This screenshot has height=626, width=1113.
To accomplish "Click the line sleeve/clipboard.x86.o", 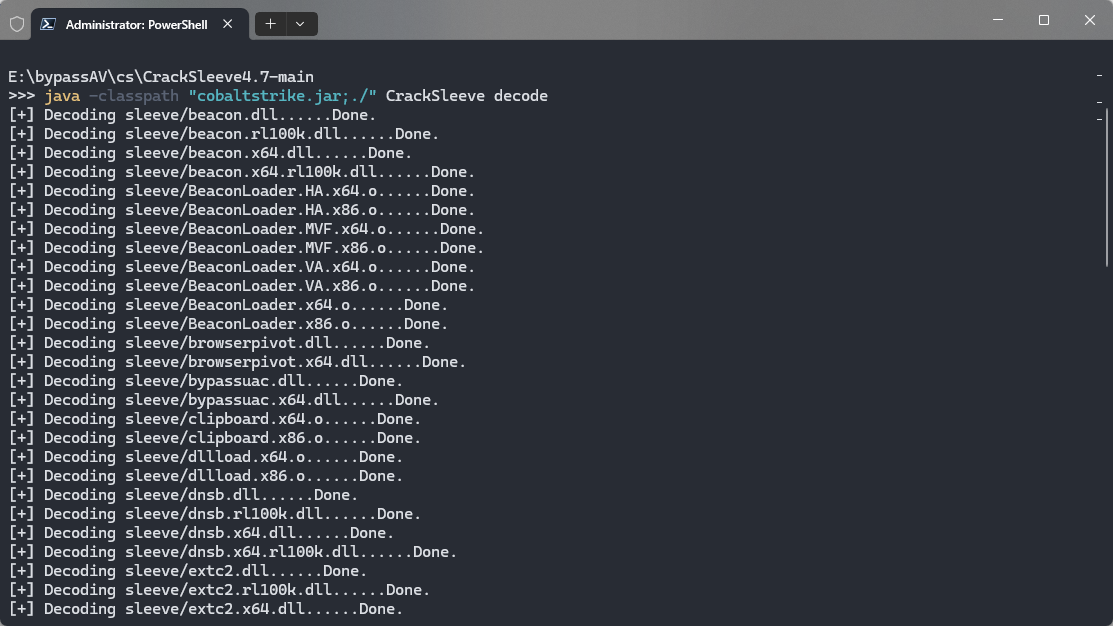I will coord(214,438).
